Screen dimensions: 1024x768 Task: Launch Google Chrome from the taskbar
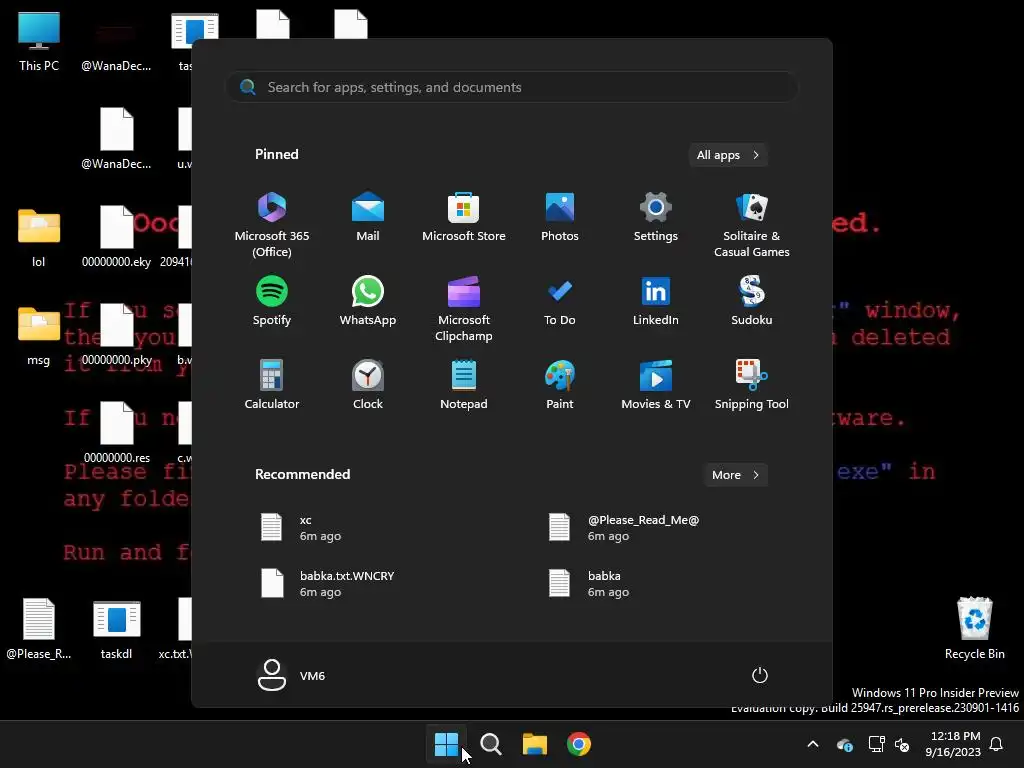579,744
